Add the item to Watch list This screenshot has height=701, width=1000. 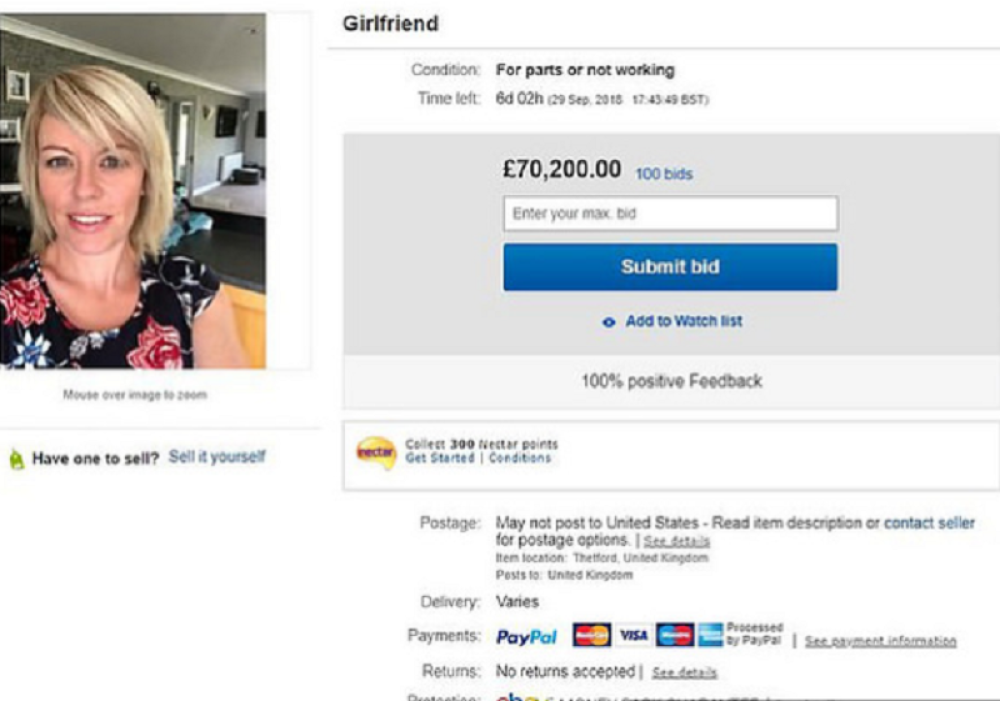[684, 322]
